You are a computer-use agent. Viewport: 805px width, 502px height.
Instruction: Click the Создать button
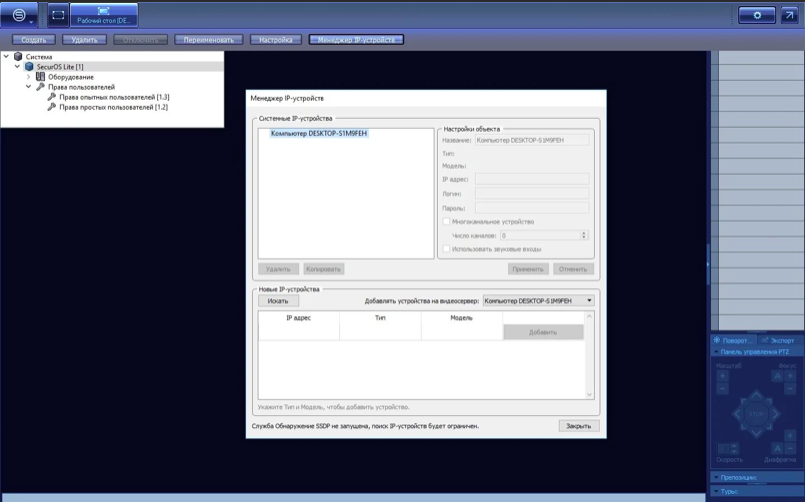point(34,40)
